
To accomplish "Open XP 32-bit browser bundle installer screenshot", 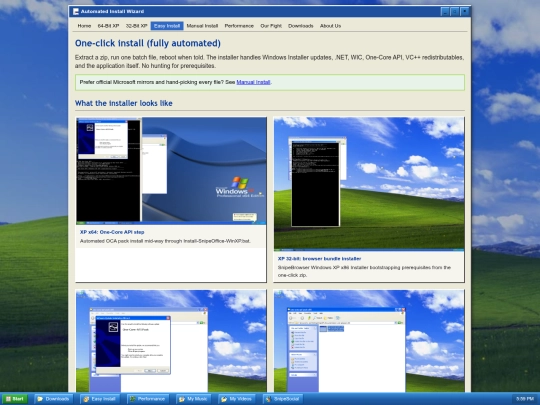I will [x=369, y=184].
